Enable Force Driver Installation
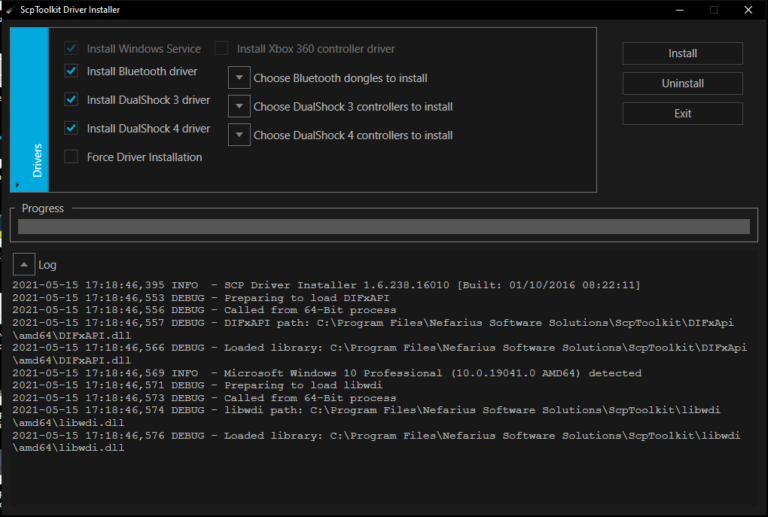Viewport: 768px width, 517px height. 71,157
